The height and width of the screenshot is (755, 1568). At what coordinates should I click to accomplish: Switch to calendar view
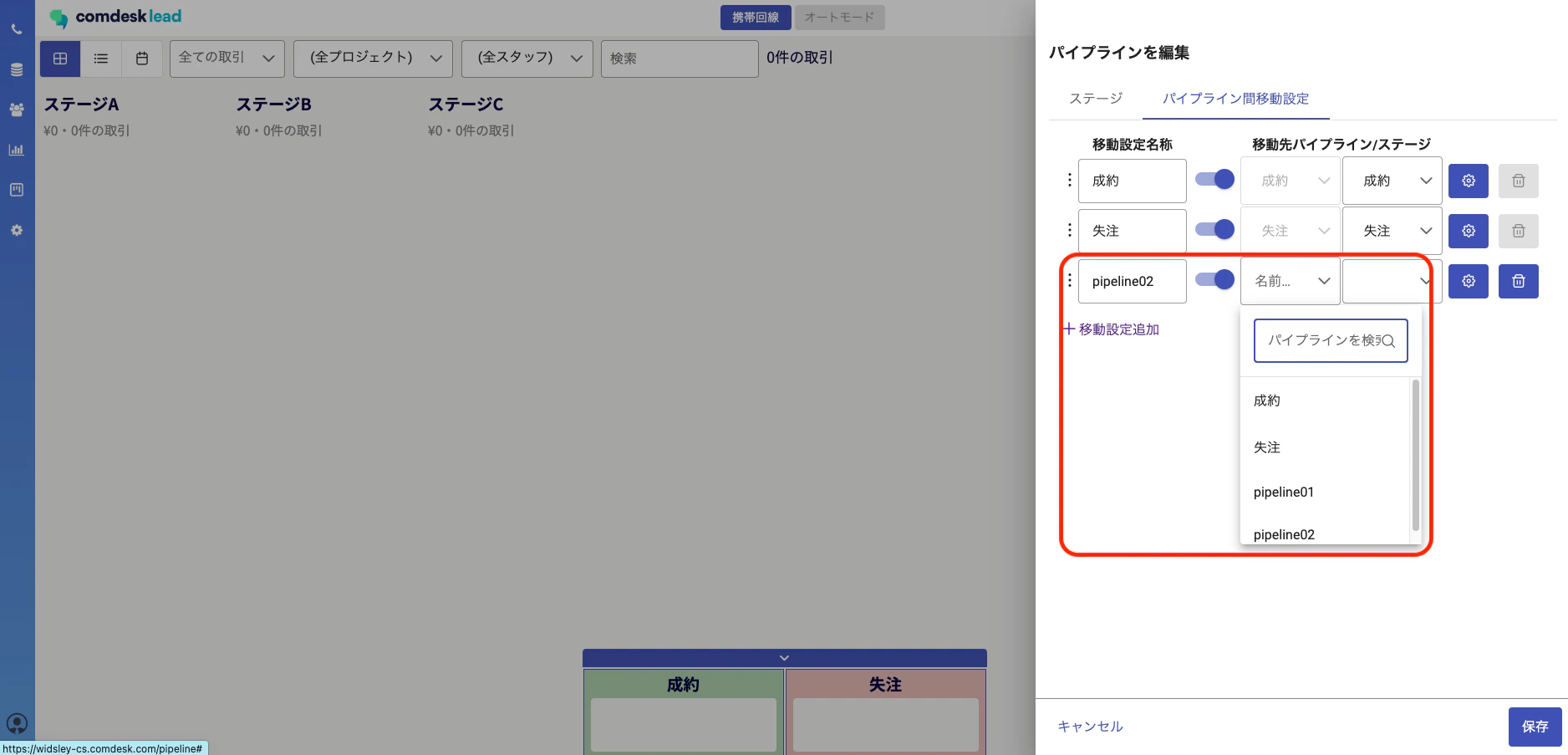(142, 59)
